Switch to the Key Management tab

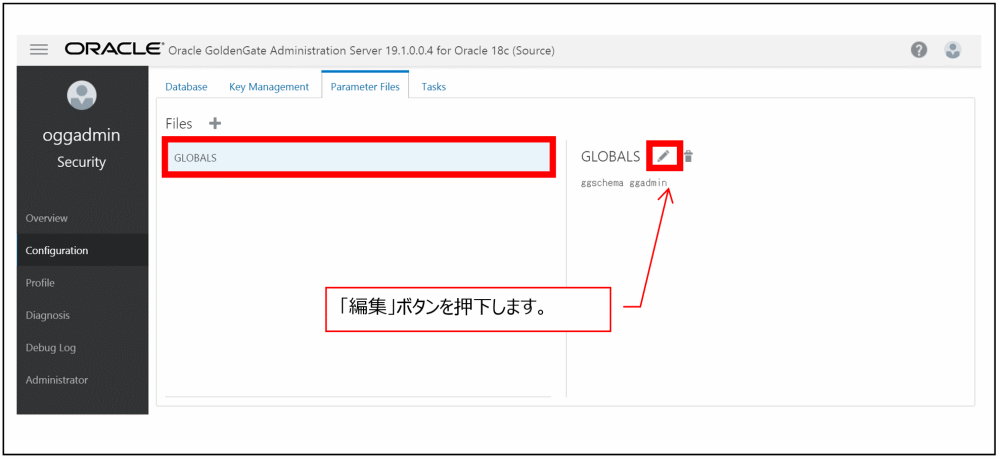tap(268, 87)
